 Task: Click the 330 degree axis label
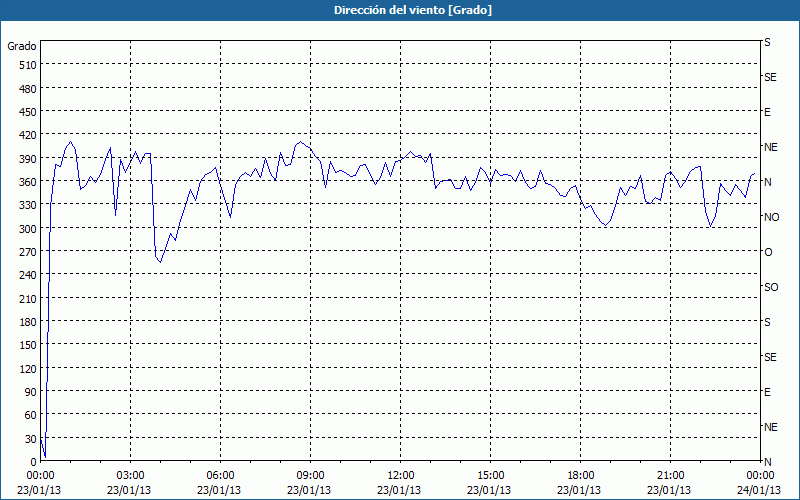[28, 205]
